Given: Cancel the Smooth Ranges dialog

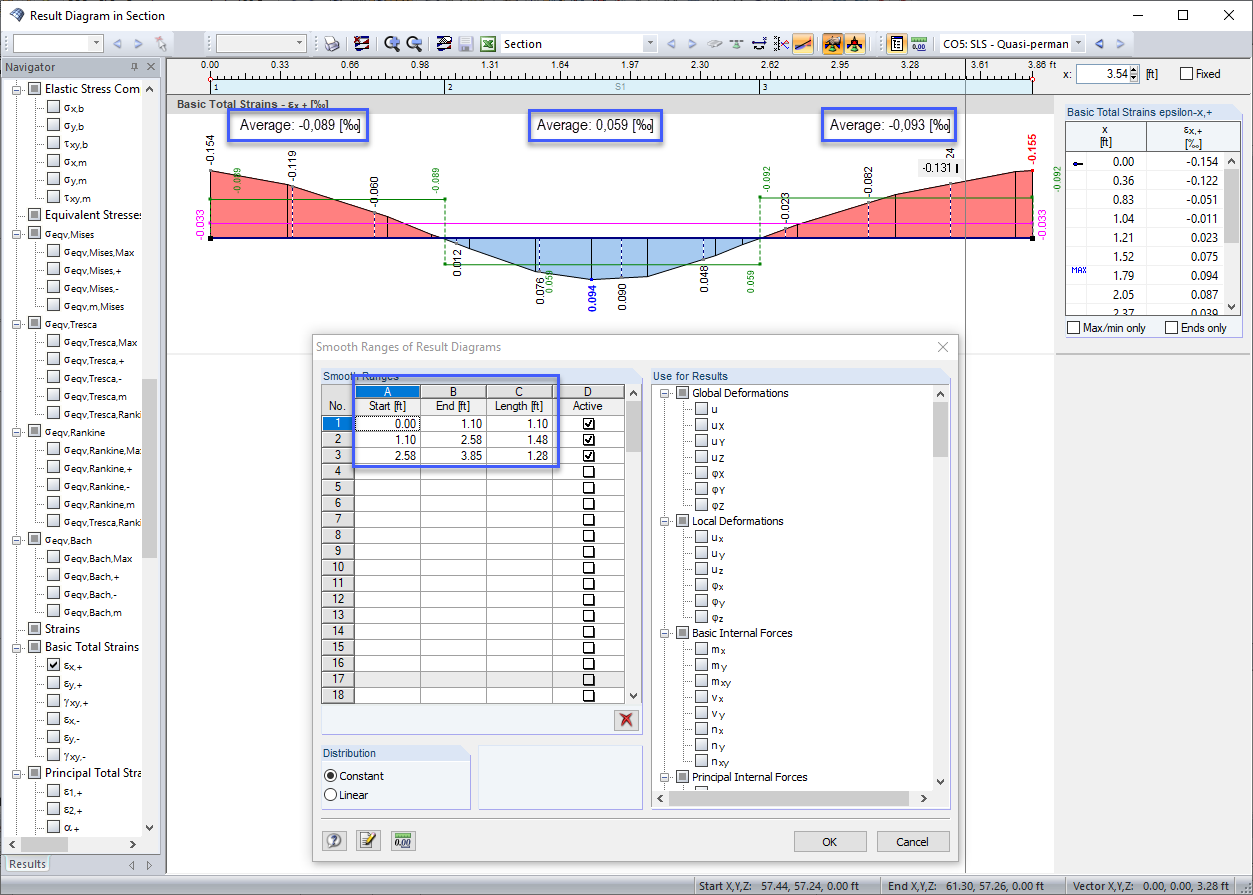Looking at the screenshot, I should [912, 840].
